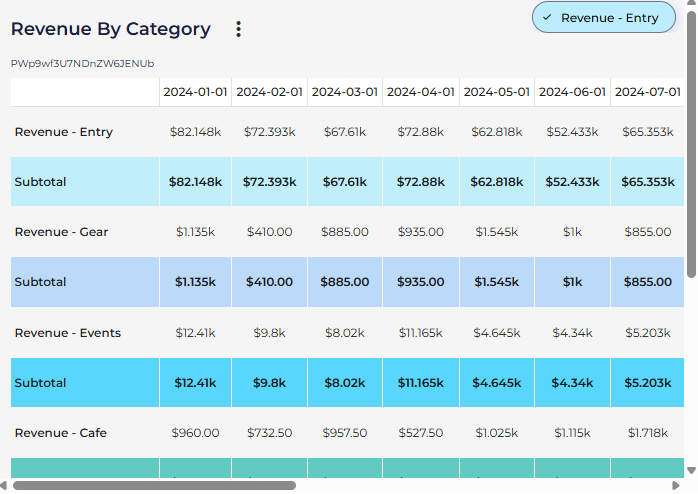This screenshot has height=494, width=698.
Task: Select the Revenue - Entry row label
Action: click(x=63, y=132)
